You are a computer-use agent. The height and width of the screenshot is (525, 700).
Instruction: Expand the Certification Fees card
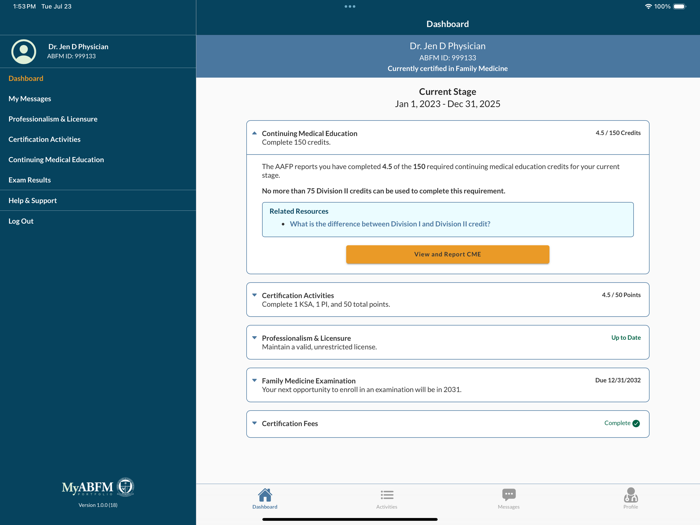[254, 423]
